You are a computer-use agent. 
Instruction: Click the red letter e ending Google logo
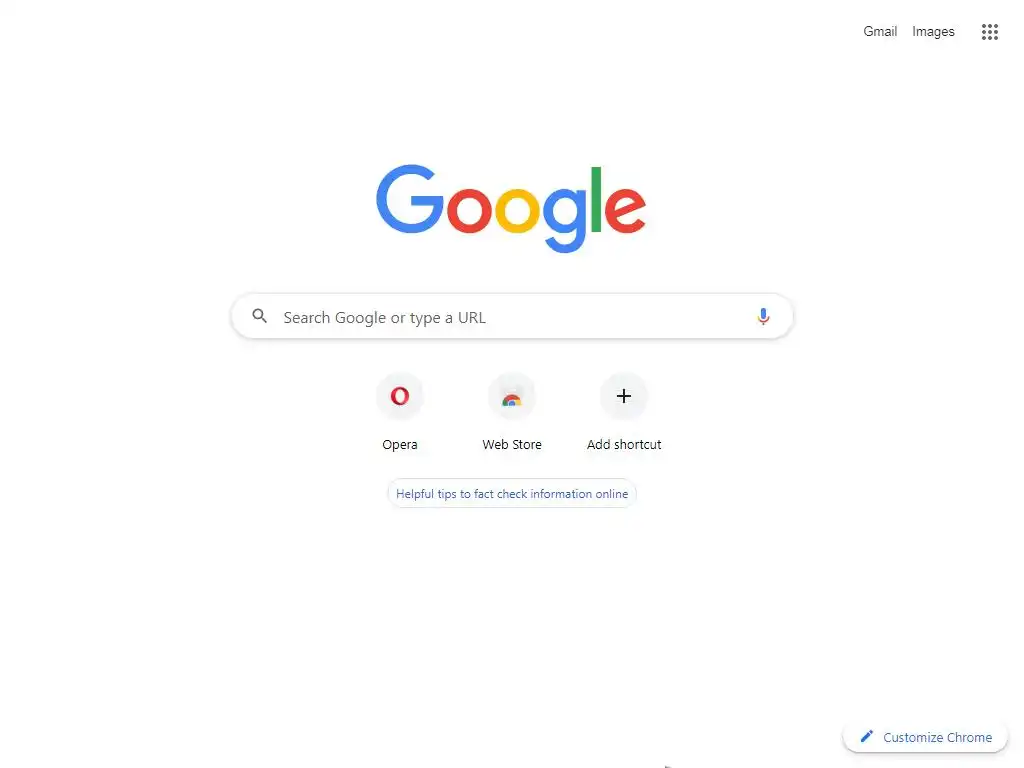625,209
